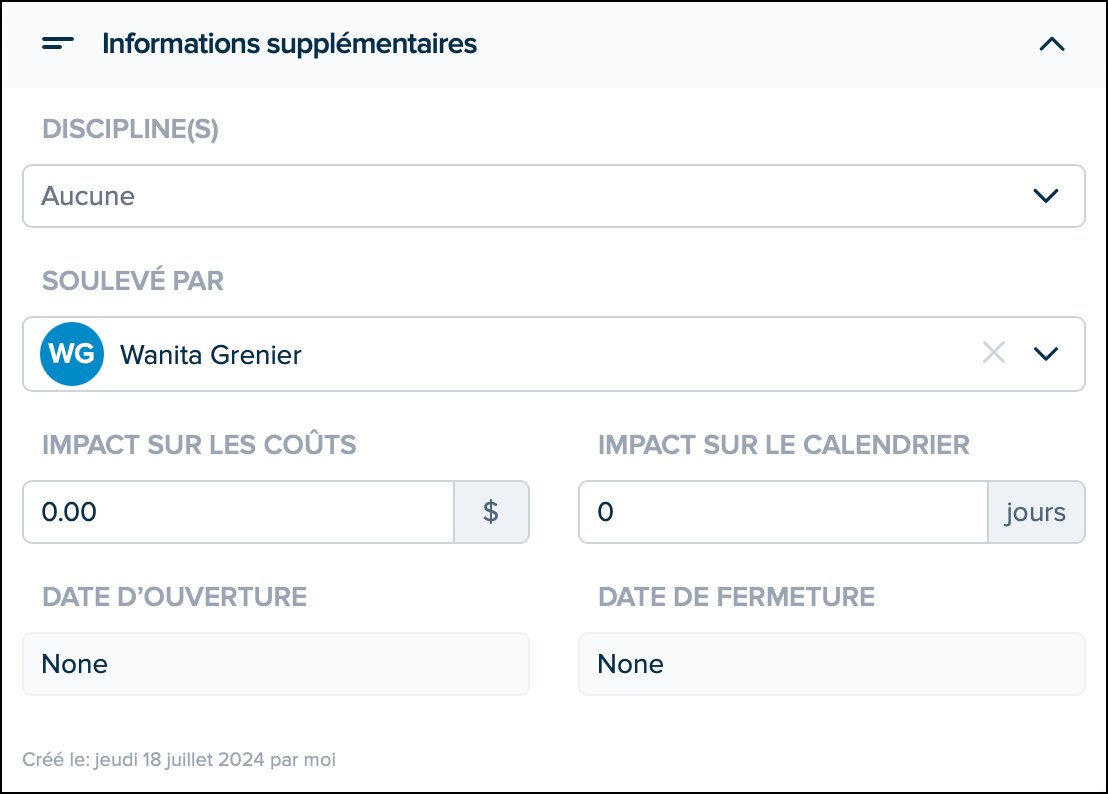This screenshot has width=1108, height=794.
Task: Click the jours unit addon
Action: [1036, 512]
